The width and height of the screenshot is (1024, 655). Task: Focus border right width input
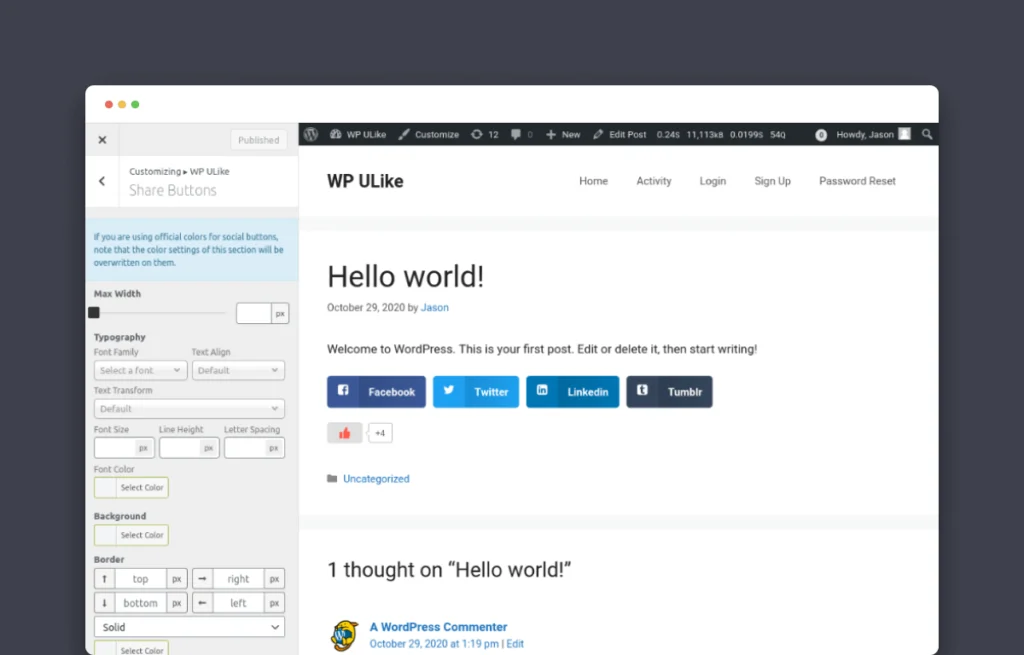[238, 579]
